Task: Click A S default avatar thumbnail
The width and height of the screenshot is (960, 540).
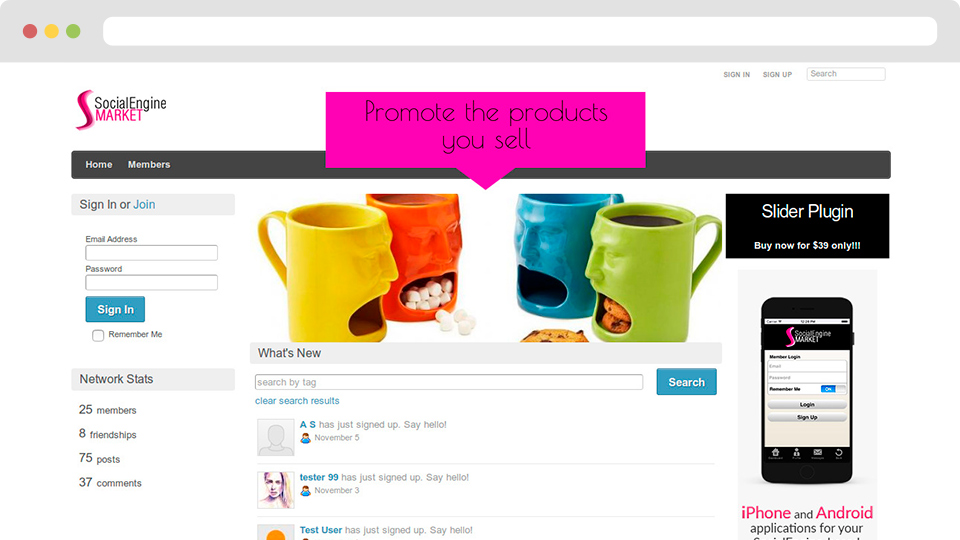Action: tap(276, 437)
